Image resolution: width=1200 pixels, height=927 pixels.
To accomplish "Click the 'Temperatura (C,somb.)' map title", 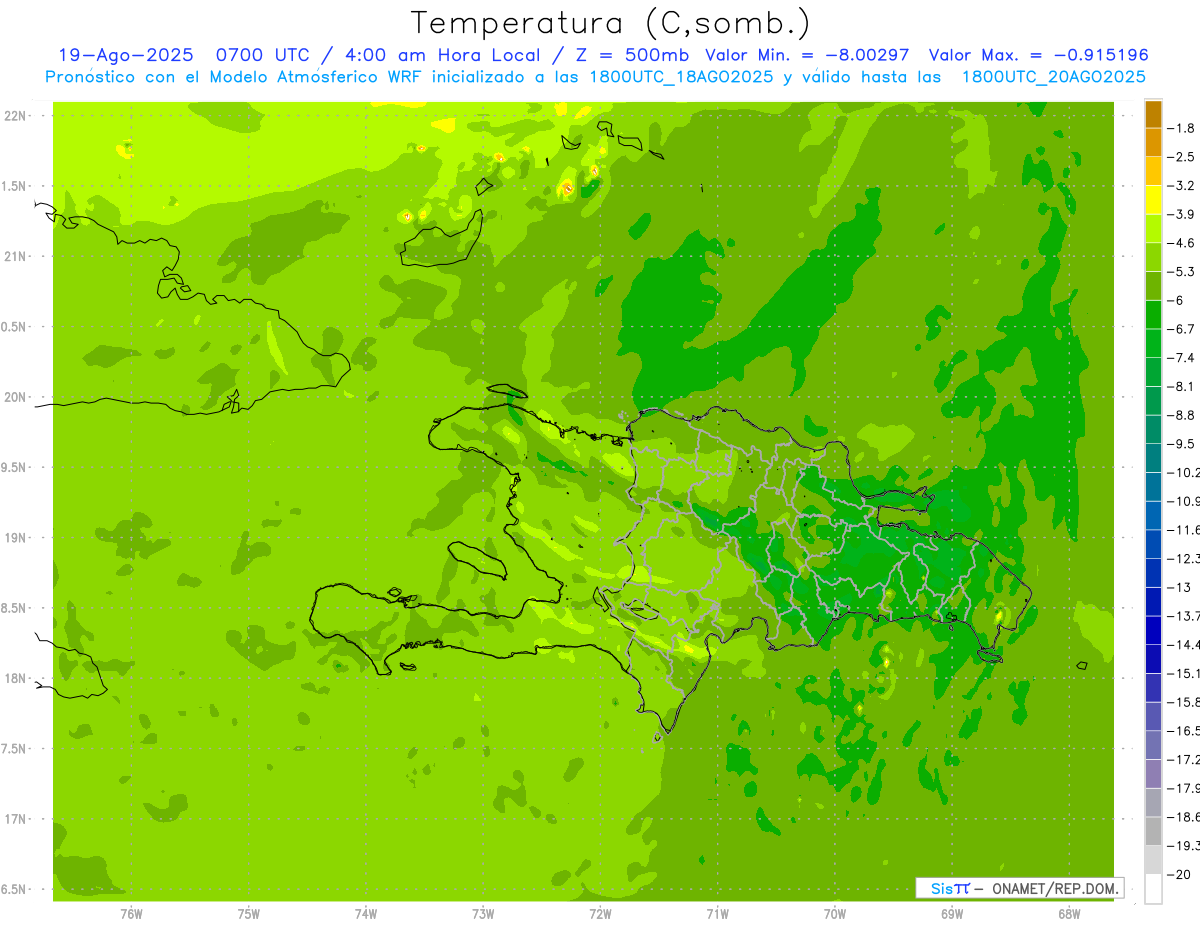I will point(611,23).
